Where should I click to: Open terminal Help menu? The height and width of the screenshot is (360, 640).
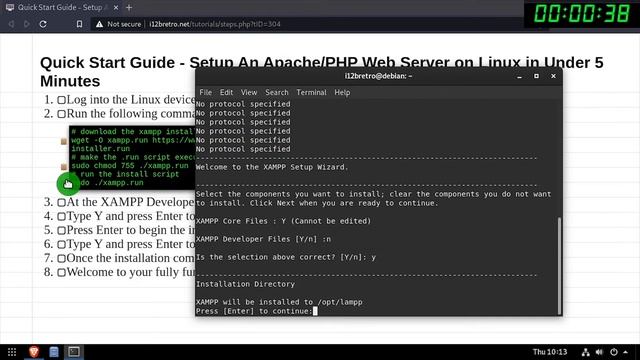pos(342,92)
